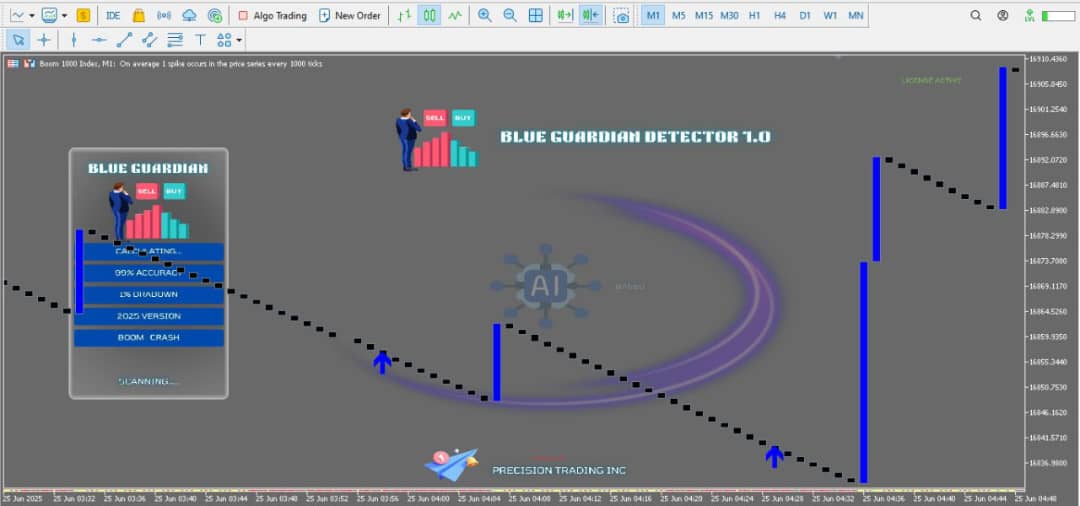Click the price 16910.4360 on scale
This screenshot has height=506, width=1080.
click(x=1046, y=59)
